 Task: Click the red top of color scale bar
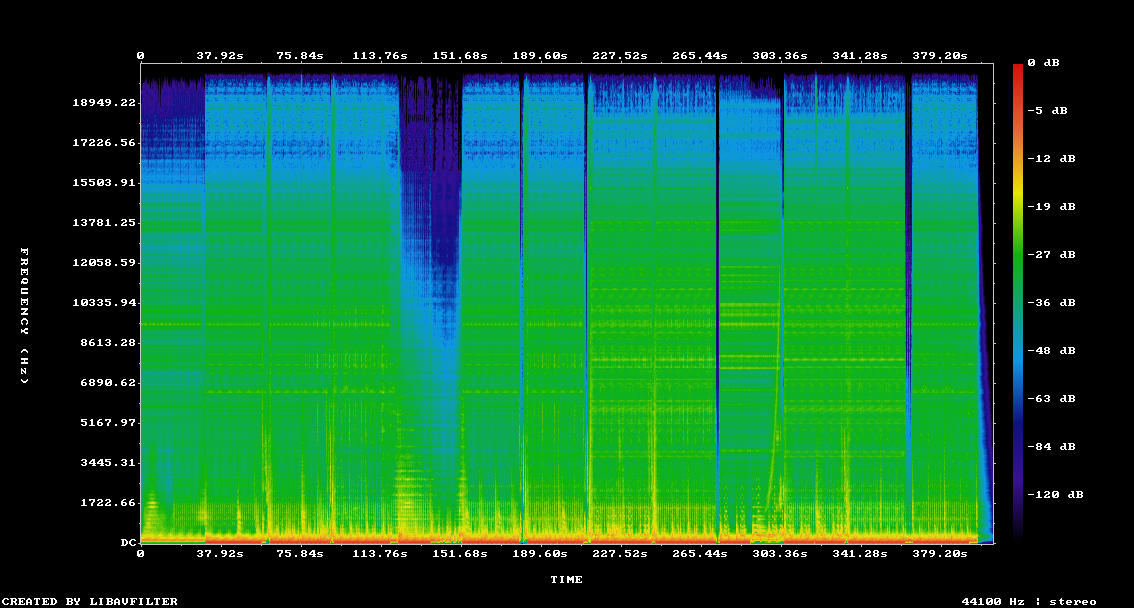tap(1018, 70)
